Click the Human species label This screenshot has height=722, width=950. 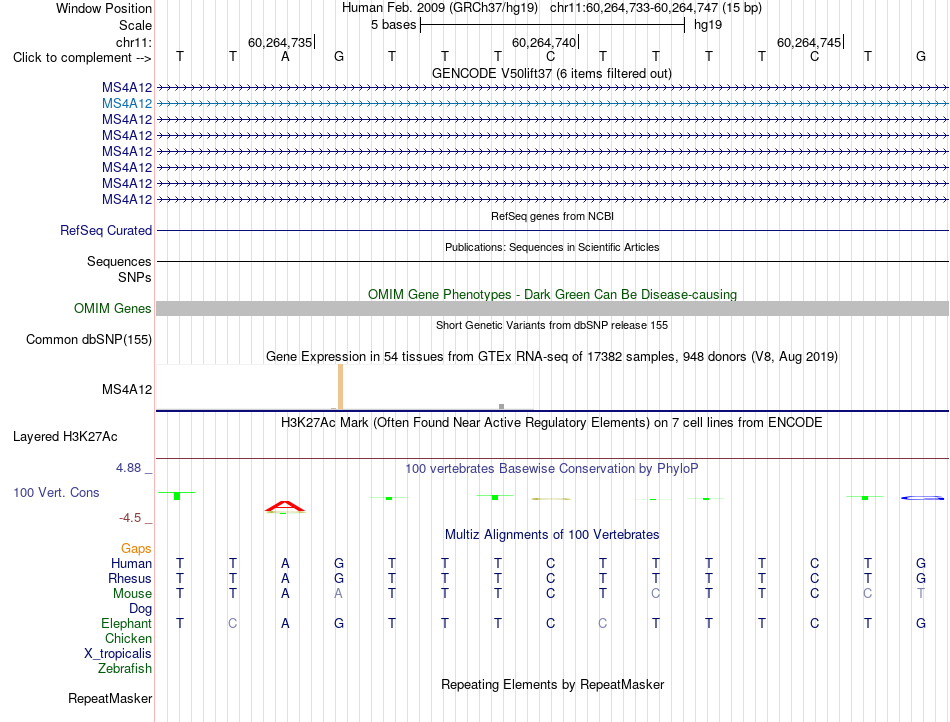(x=131, y=563)
